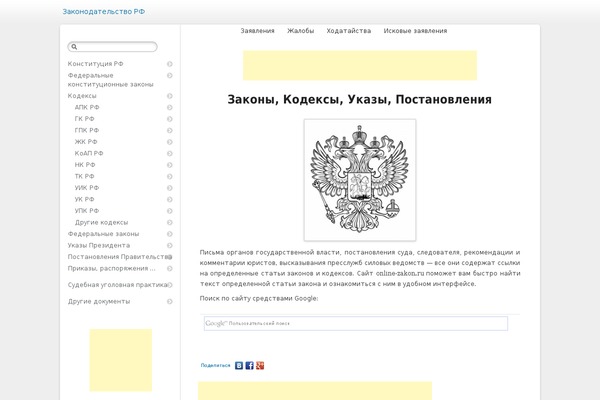This screenshot has width=600, height=400.
Task: Click the Поделиться share link
Action: 215,366
